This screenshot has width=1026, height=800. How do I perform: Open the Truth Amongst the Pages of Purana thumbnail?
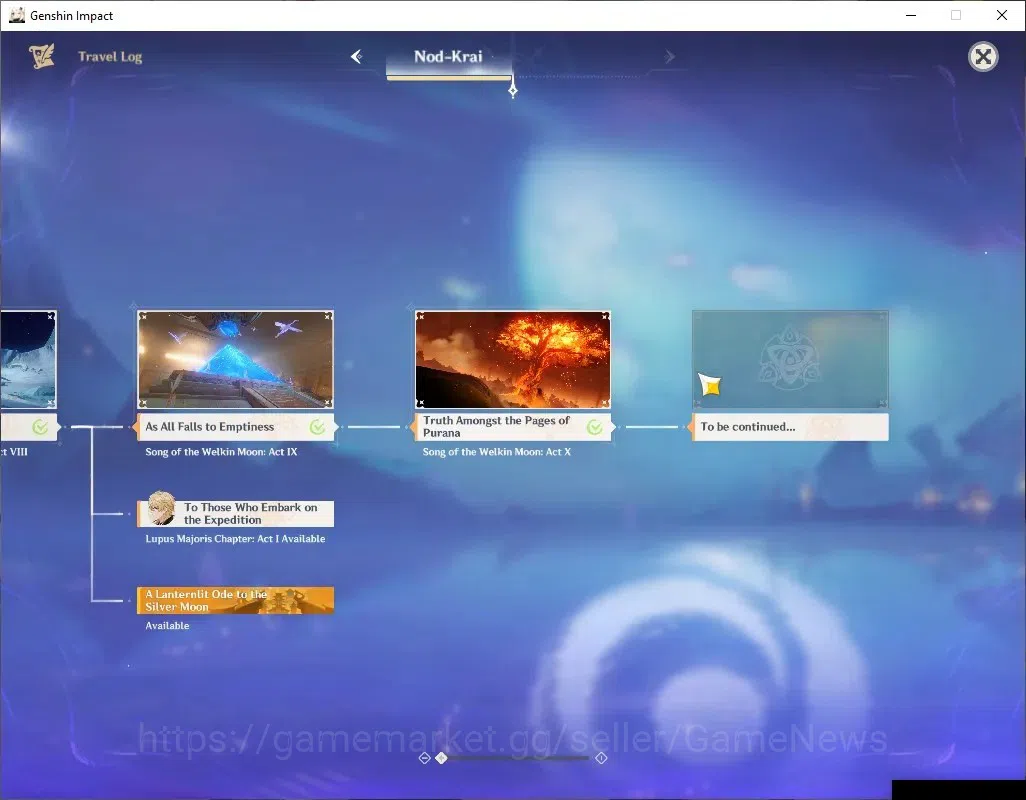(x=513, y=359)
